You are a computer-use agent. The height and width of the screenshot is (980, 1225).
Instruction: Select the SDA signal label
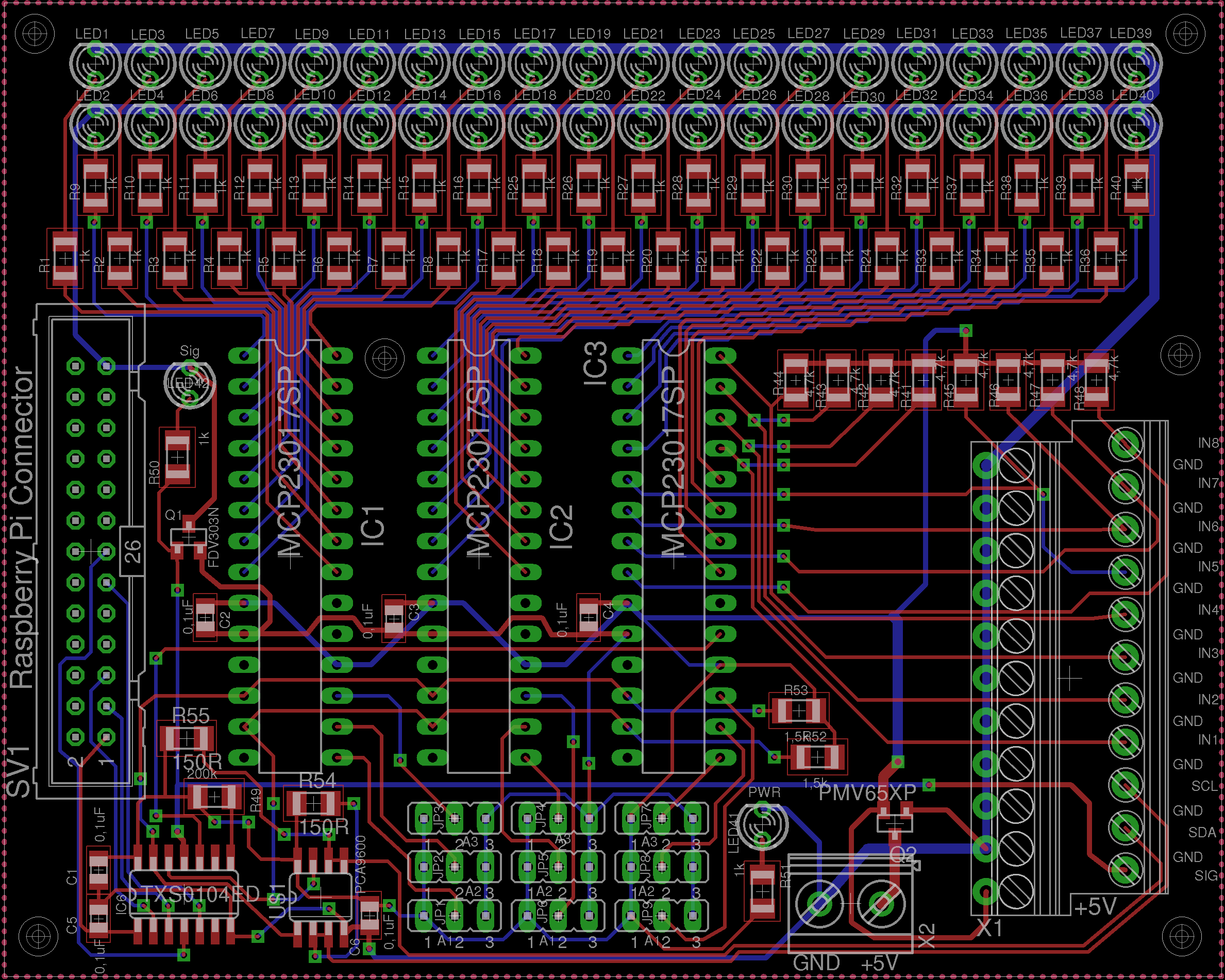(x=1202, y=832)
